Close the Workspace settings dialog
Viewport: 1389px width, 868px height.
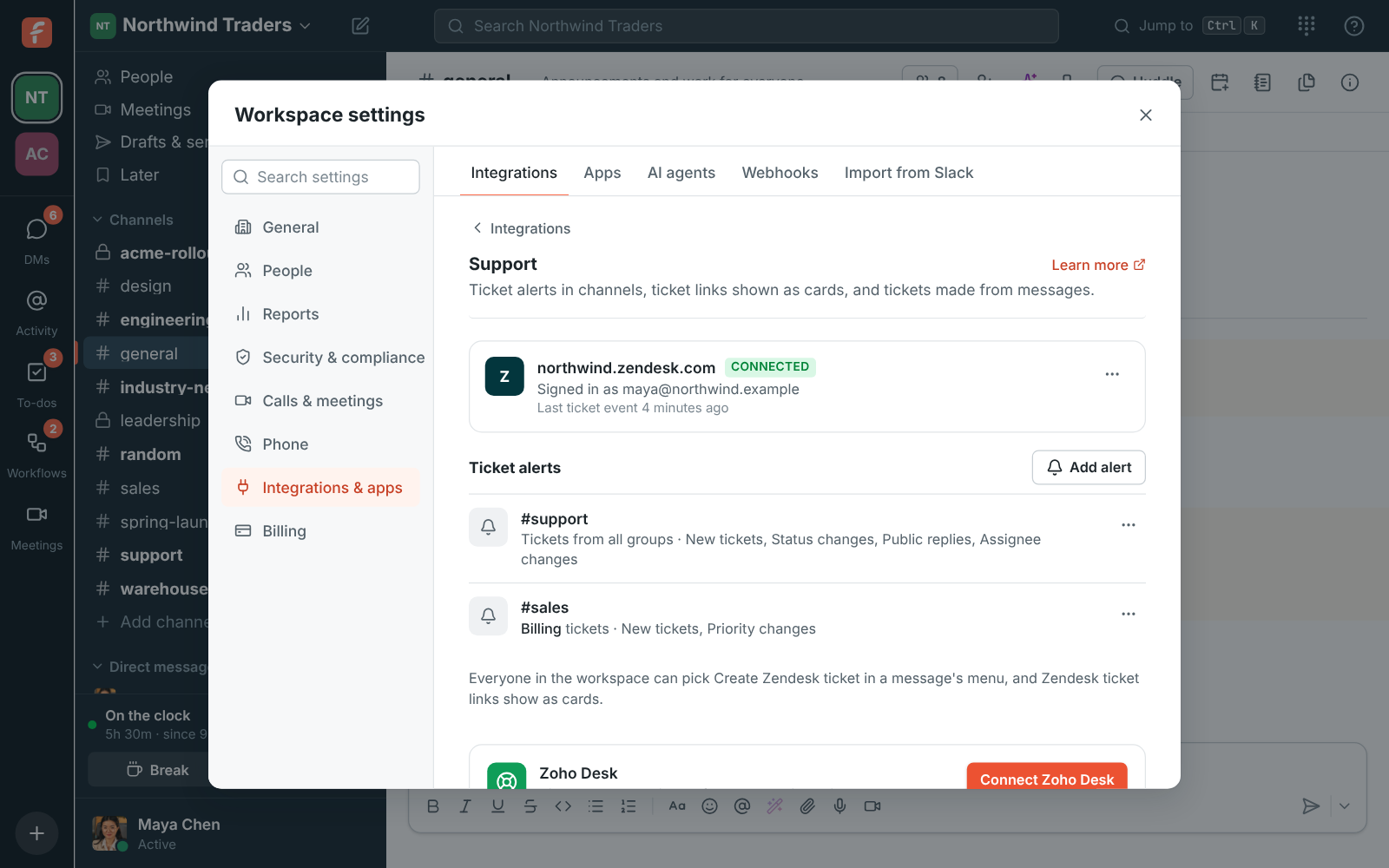[x=1146, y=115]
